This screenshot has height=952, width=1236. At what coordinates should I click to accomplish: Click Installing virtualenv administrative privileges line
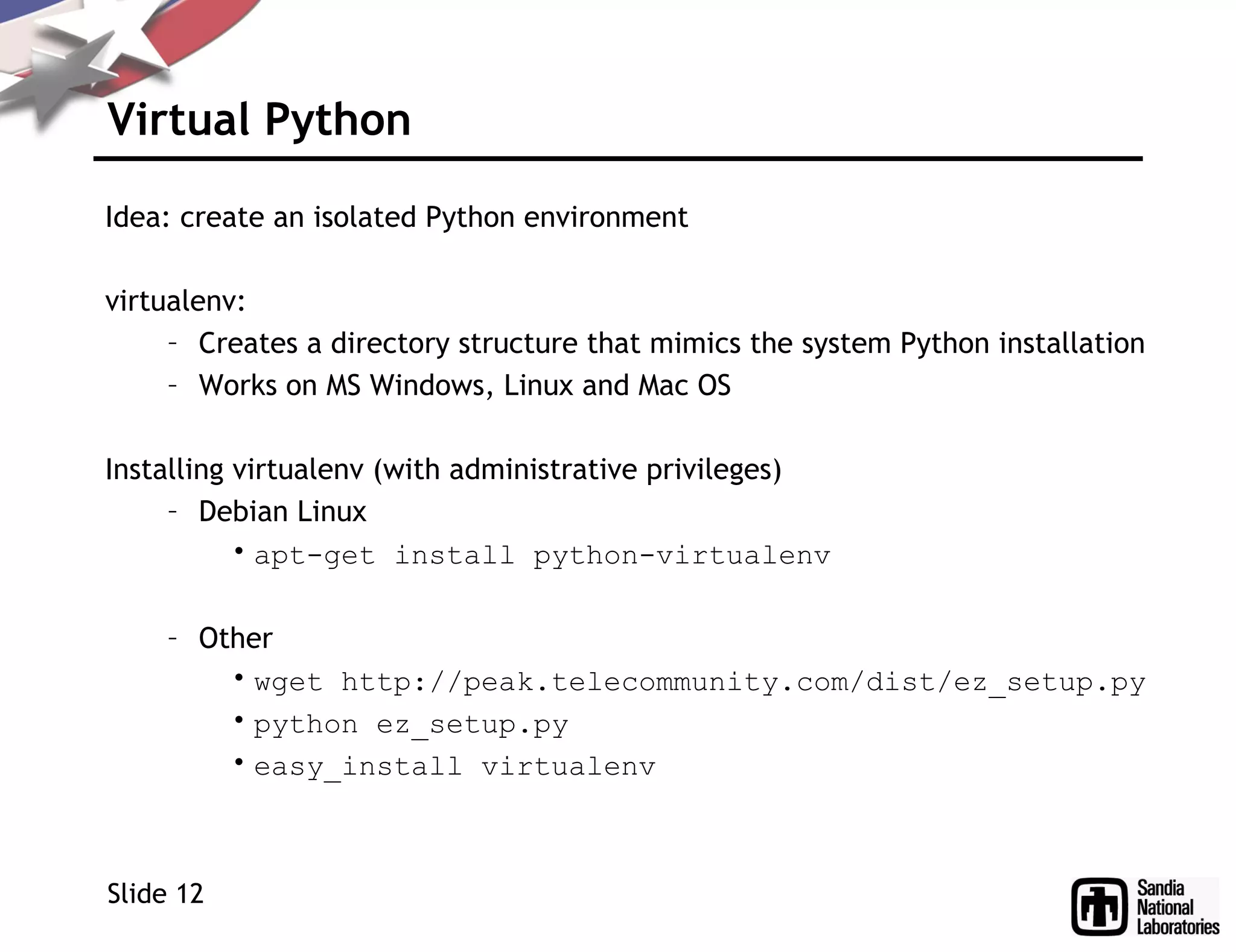443,469
